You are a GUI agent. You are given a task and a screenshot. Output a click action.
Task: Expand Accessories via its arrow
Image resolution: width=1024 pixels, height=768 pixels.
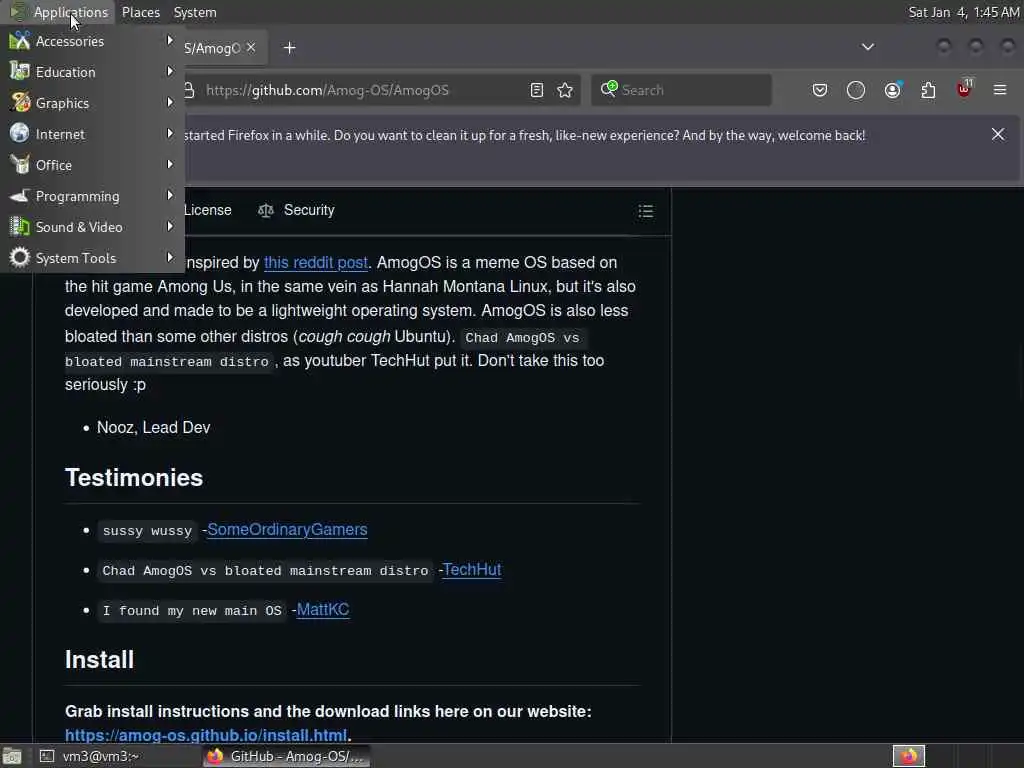point(170,40)
